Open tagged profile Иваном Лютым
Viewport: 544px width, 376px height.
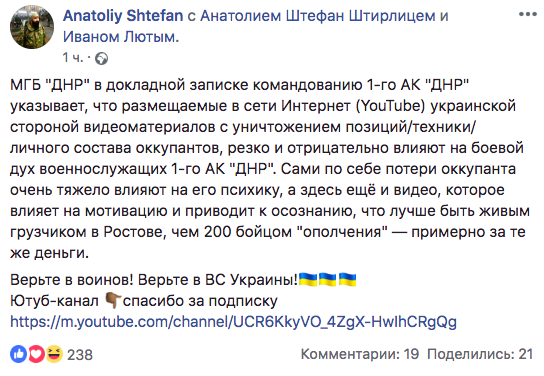119,36
